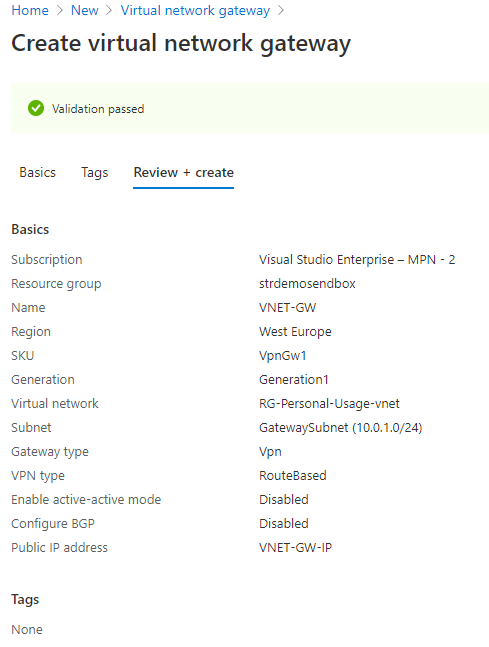
Task: Click chevron after New breadcrumb
Action: point(109,10)
